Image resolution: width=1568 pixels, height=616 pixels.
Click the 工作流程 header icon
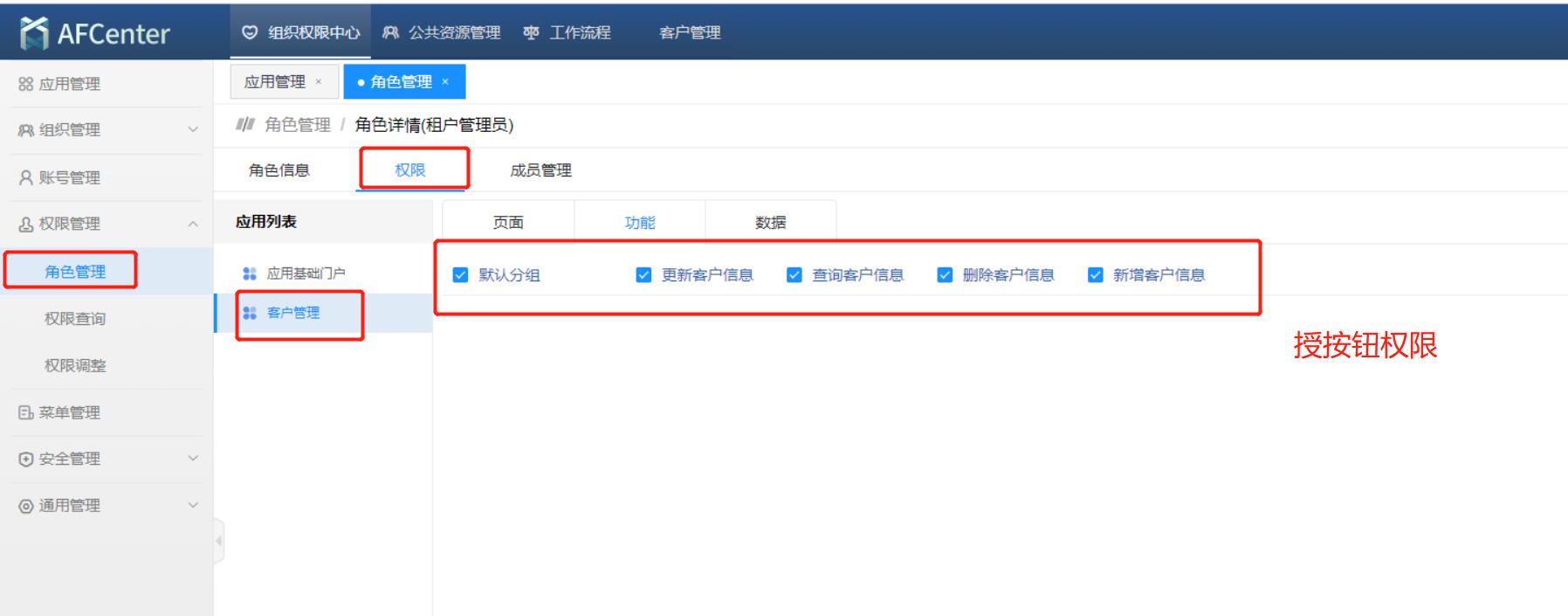pos(531,32)
